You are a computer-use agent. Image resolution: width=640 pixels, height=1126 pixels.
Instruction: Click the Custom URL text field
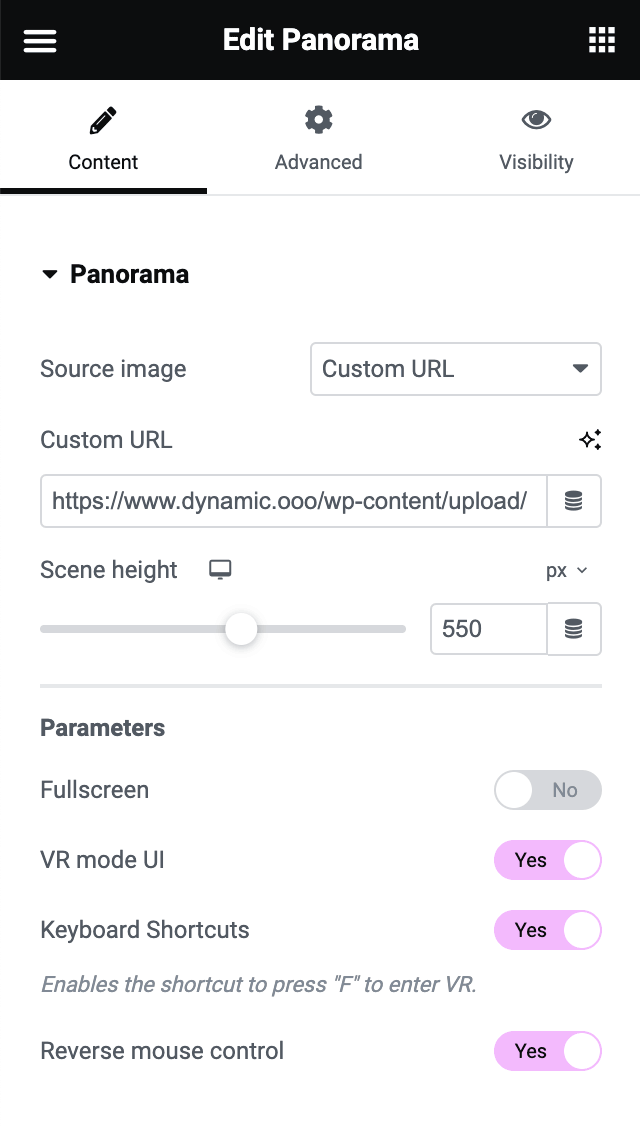tap(293, 501)
